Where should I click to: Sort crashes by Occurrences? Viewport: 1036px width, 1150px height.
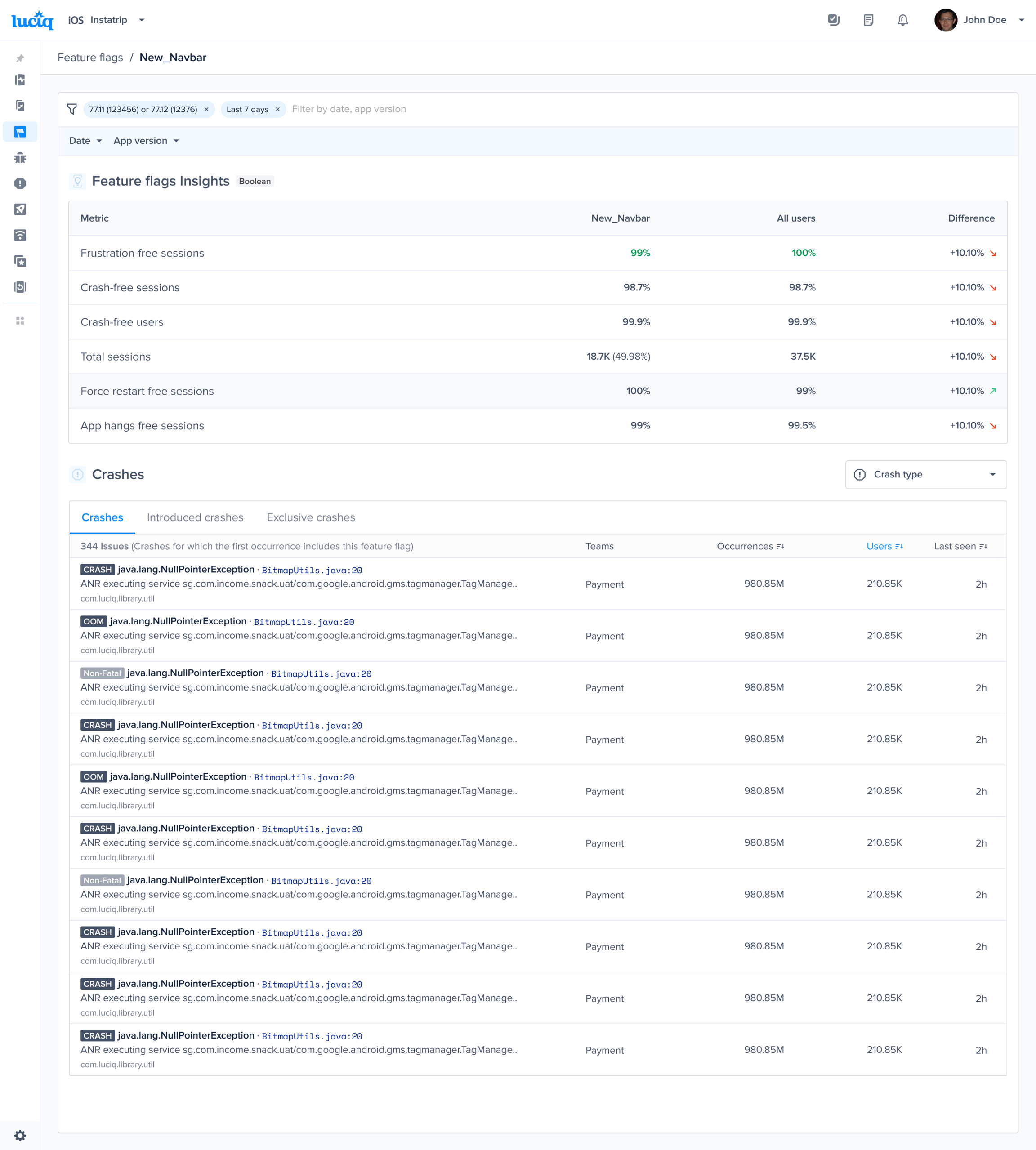tap(750, 546)
